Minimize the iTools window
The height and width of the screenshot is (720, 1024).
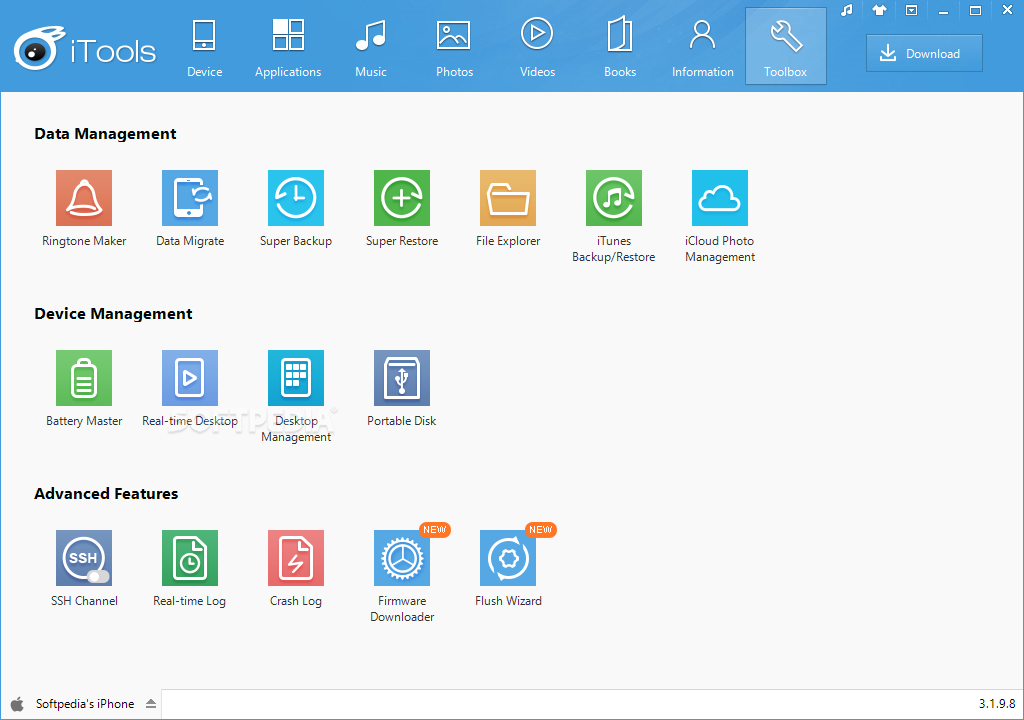tap(943, 11)
